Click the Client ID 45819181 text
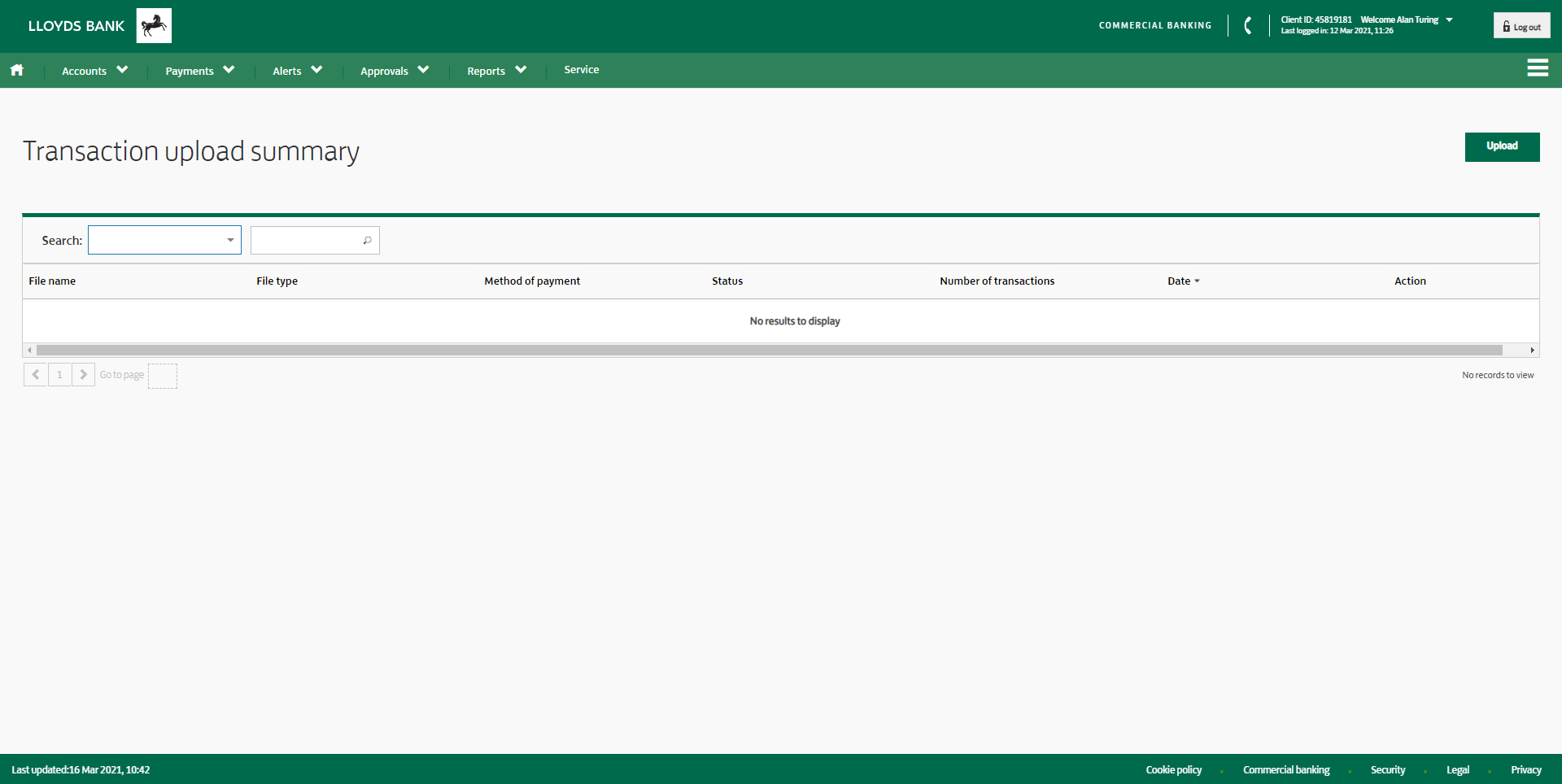 point(1316,20)
